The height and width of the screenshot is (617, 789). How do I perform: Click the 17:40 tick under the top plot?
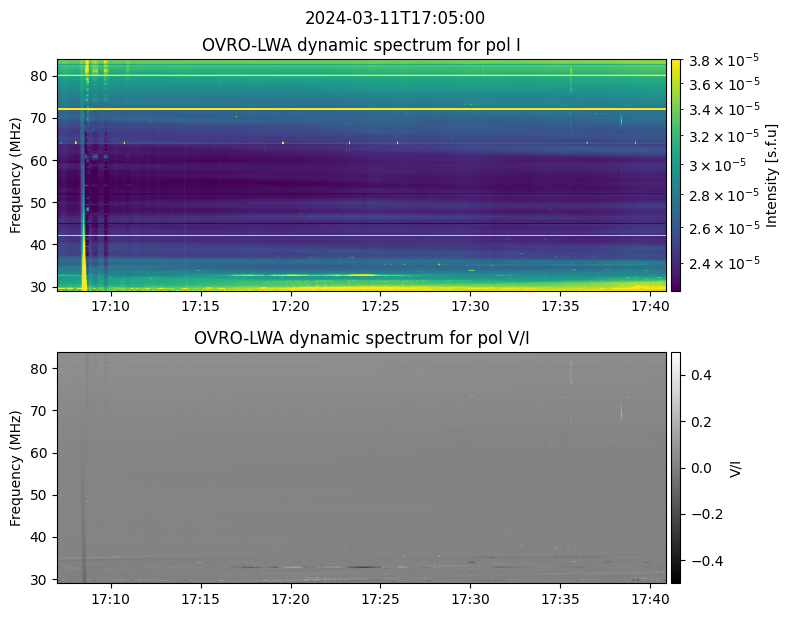pyautogui.click(x=649, y=305)
